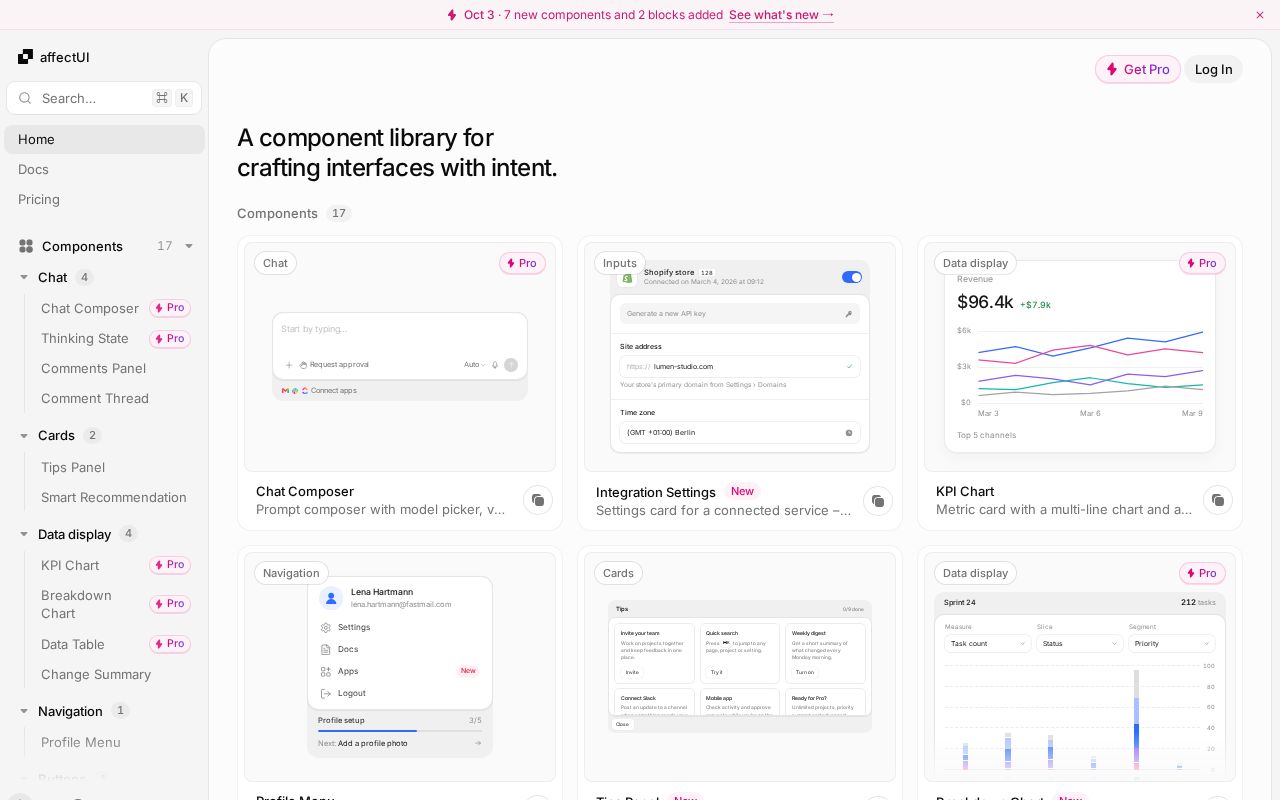
Task: Open Docs from the sidebar
Action: click(33, 169)
